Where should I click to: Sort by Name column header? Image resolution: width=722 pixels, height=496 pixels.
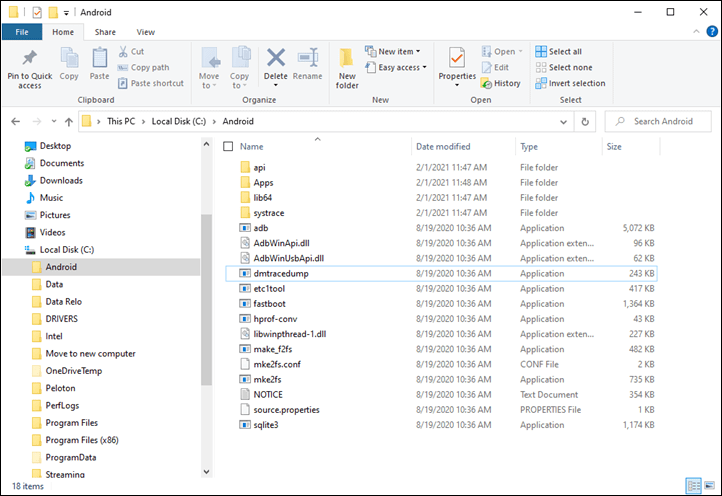pyautogui.click(x=251, y=146)
